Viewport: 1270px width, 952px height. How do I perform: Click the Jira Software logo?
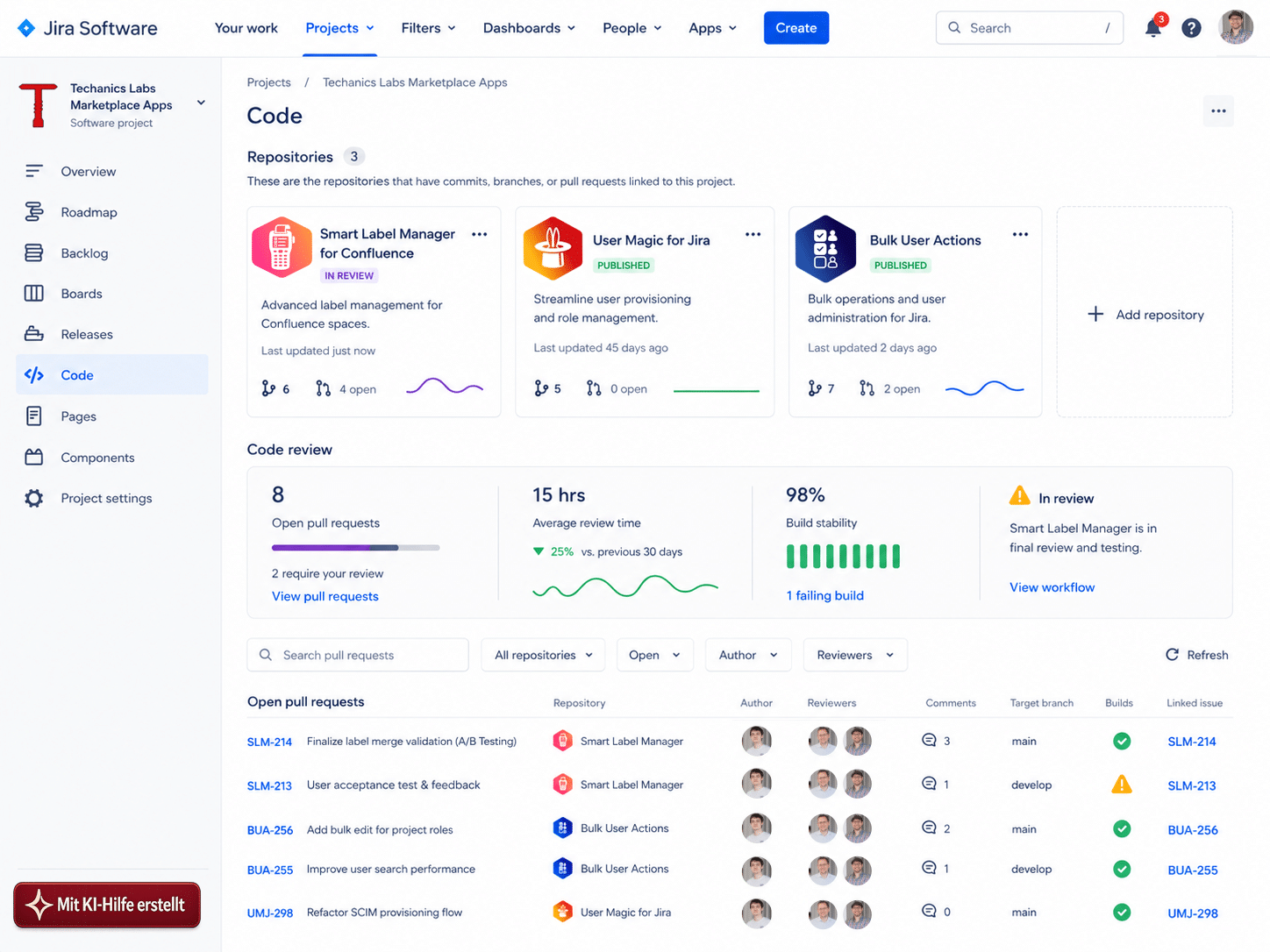(88, 28)
